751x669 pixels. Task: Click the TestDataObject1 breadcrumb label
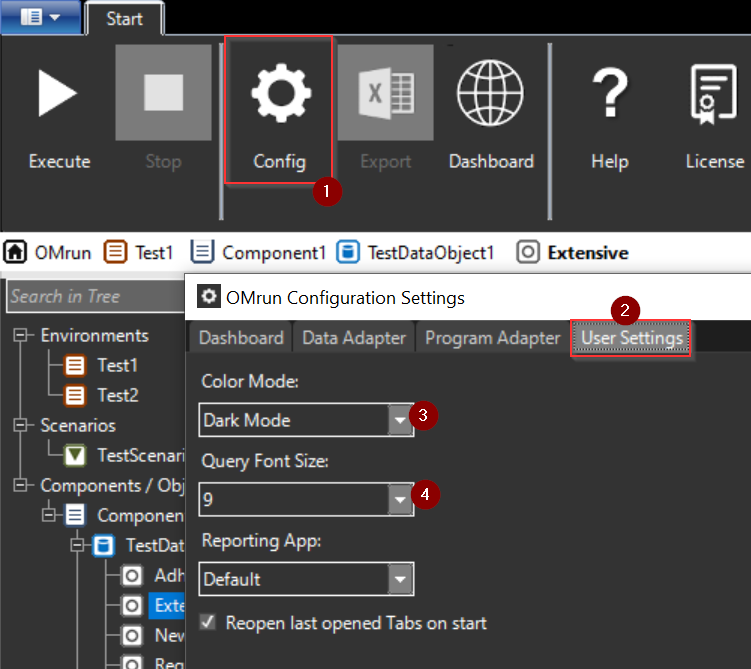(431, 253)
